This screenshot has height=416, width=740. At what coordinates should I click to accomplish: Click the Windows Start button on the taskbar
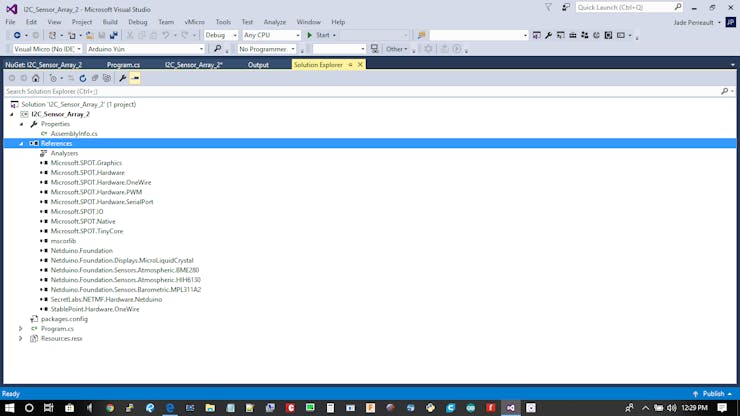pyautogui.click(x=9, y=408)
